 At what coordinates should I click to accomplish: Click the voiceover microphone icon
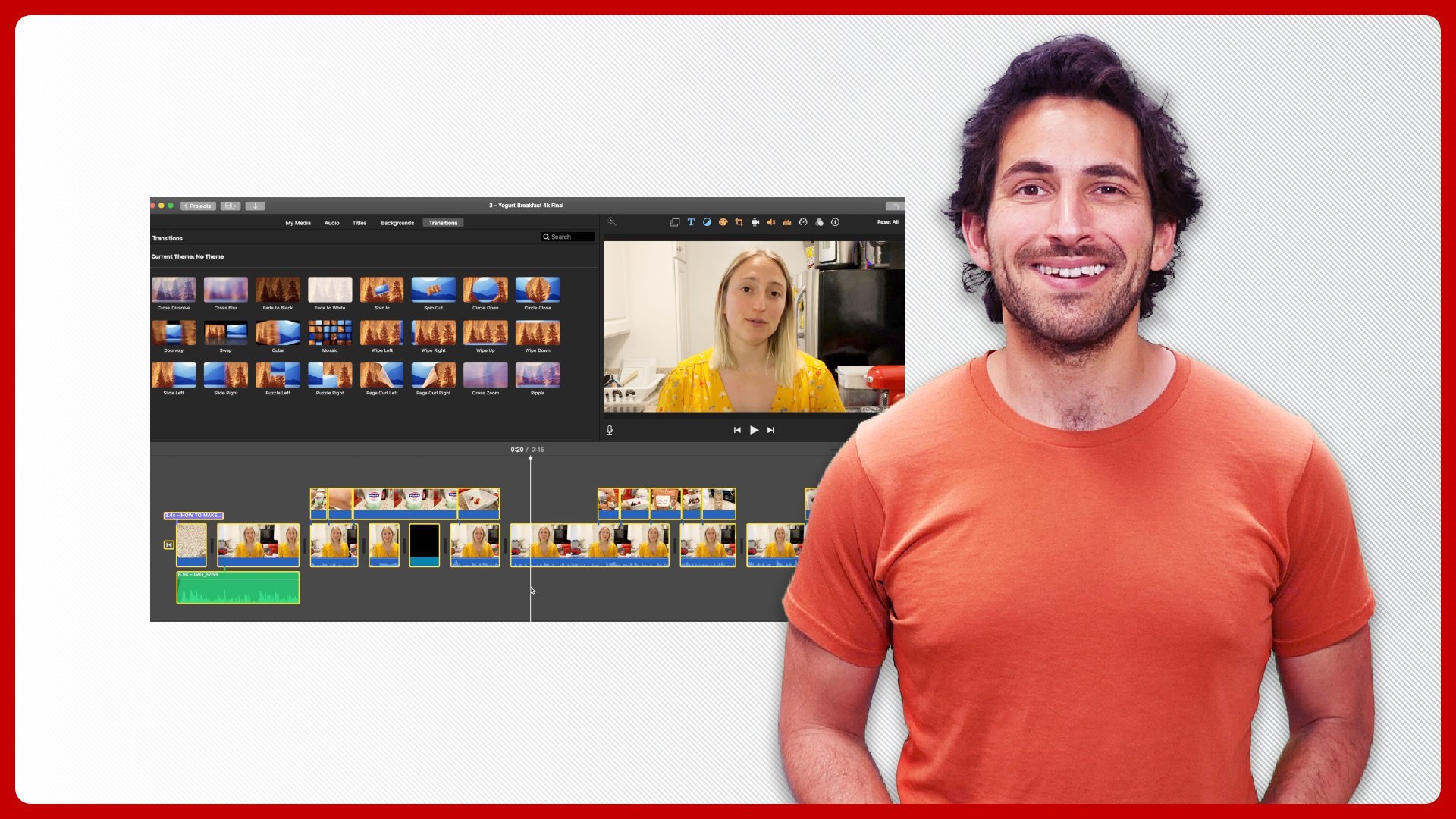pyautogui.click(x=610, y=430)
